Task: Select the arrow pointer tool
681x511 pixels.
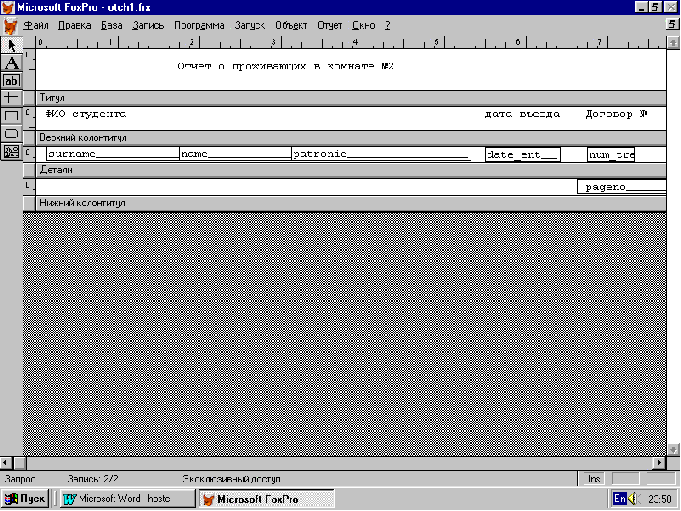Action: pos(11,45)
